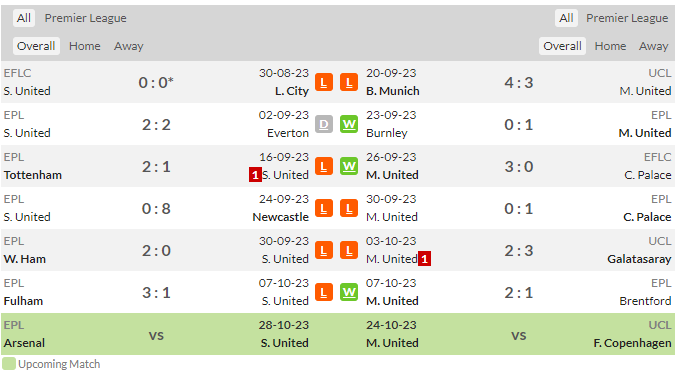Click the draw badge for Everton match
The width and height of the screenshot is (676, 392).
(x=324, y=125)
